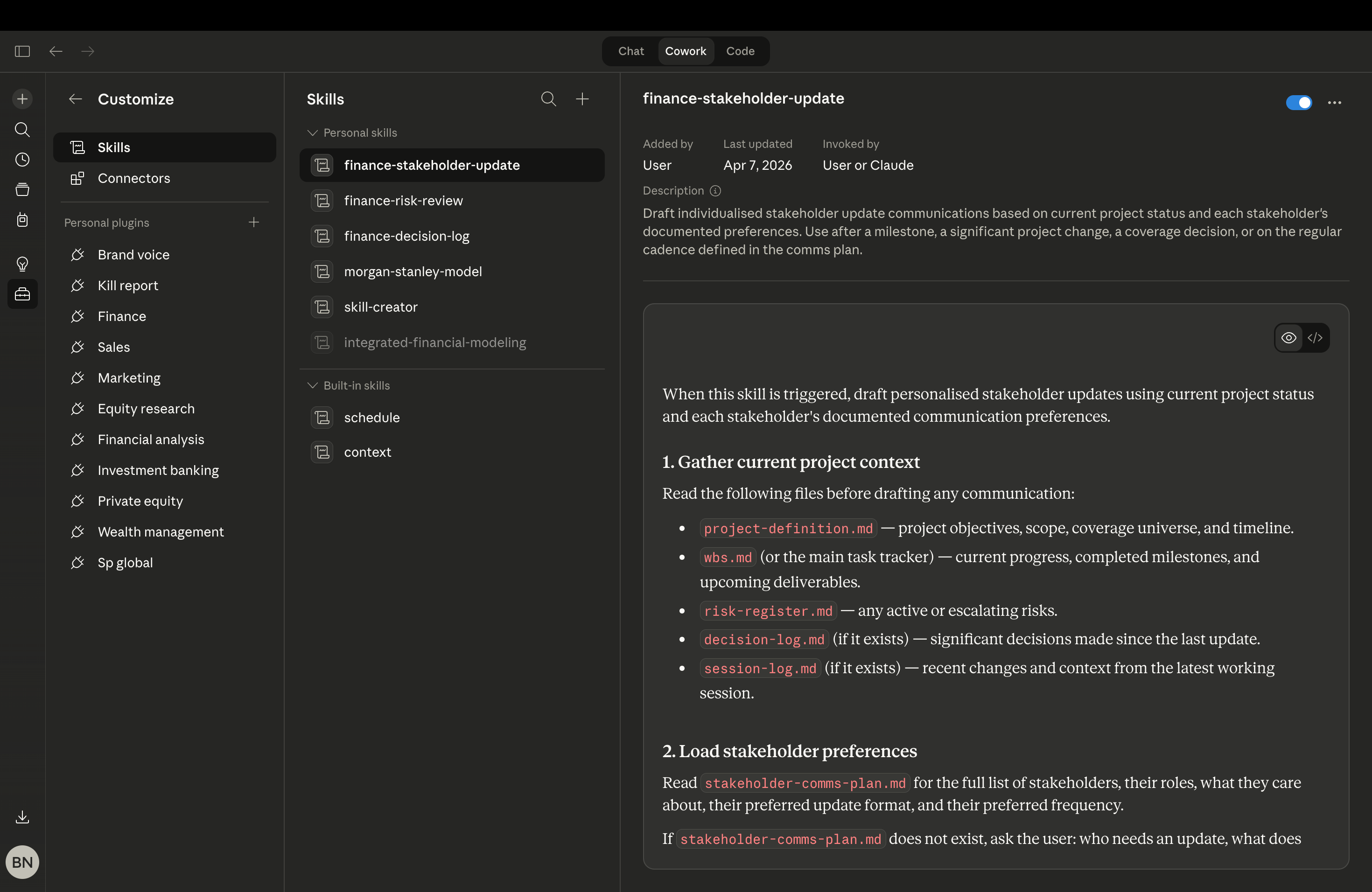This screenshot has width=1372, height=892.
Task: Open the history clock icon in left rail
Action: click(x=22, y=160)
